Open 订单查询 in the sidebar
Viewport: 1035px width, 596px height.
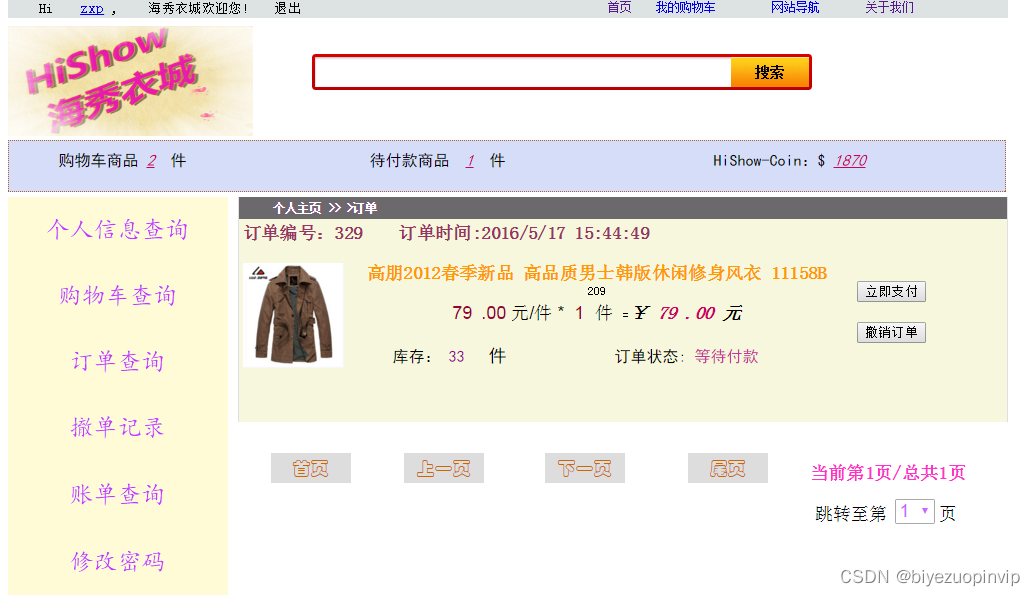pyautogui.click(x=117, y=362)
